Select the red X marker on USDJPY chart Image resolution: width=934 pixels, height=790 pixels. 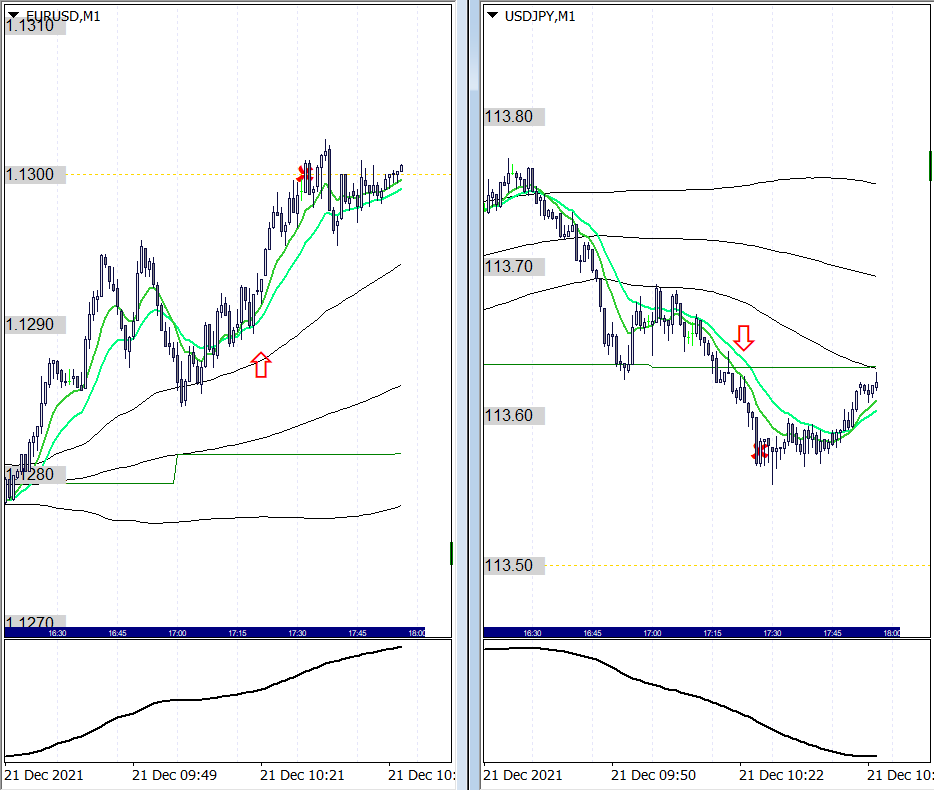point(758,453)
